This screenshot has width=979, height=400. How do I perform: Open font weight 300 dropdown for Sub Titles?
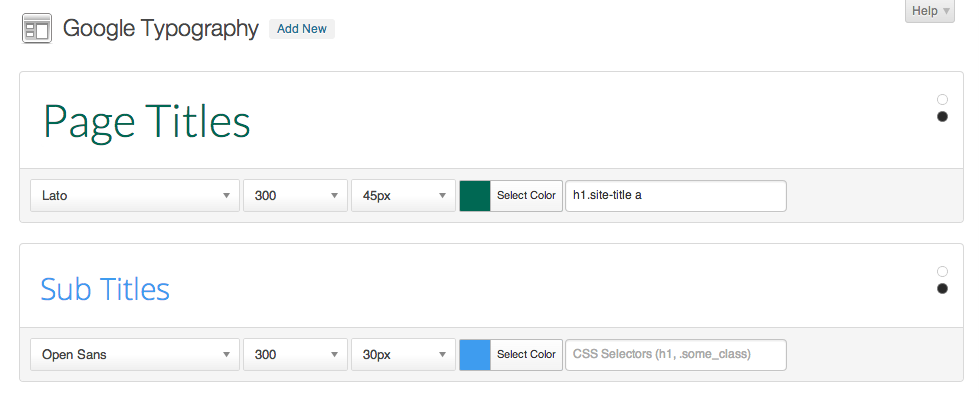click(295, 354)
